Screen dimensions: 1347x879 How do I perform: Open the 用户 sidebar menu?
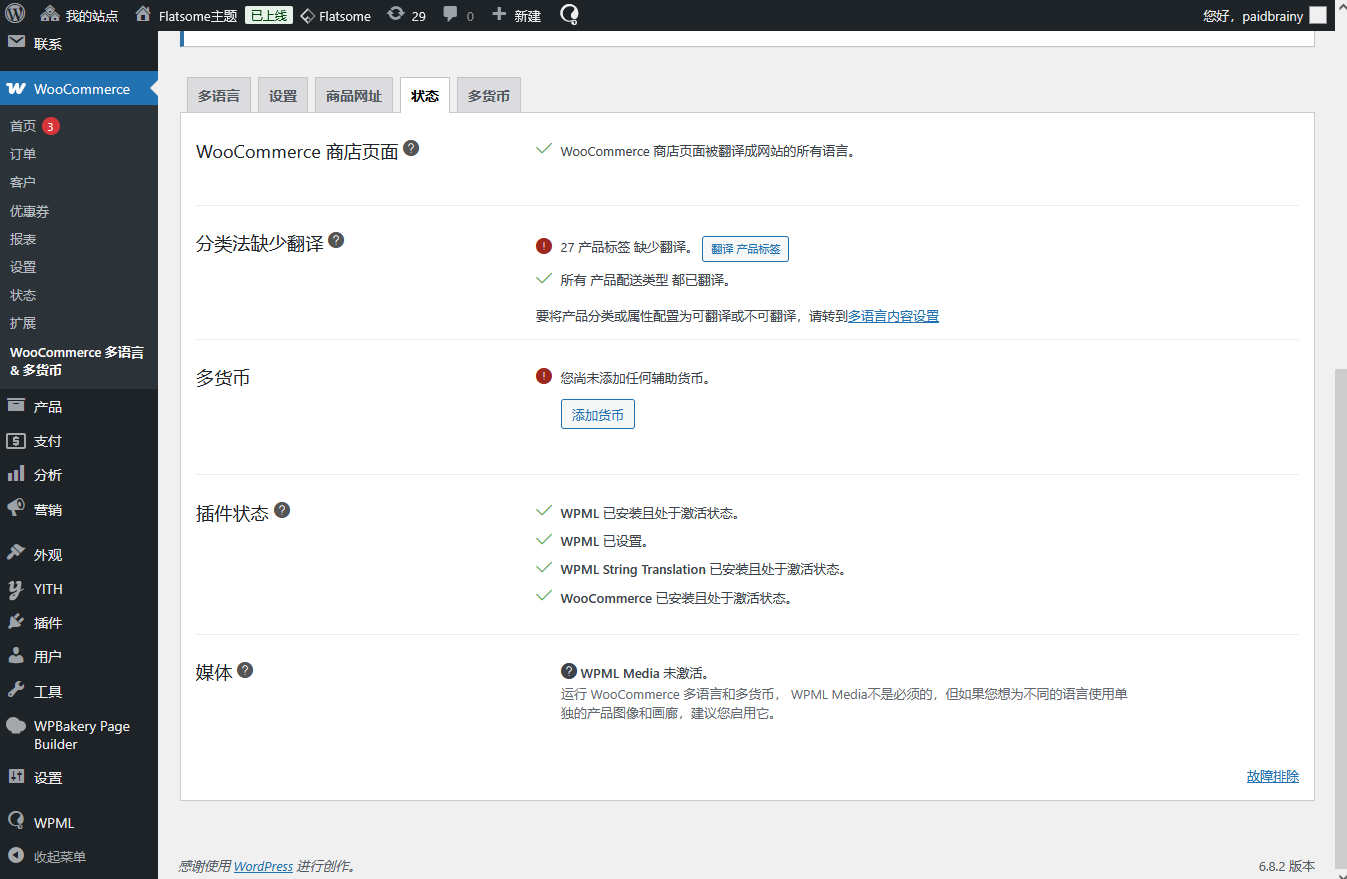79,657
